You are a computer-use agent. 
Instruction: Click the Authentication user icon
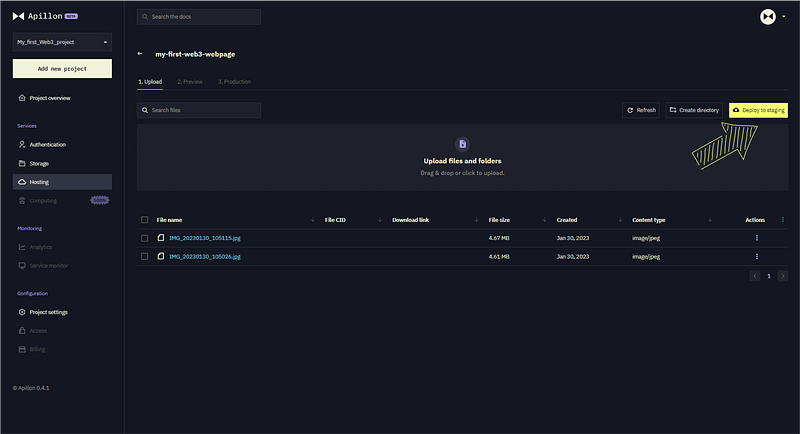[x=22, y=144]
